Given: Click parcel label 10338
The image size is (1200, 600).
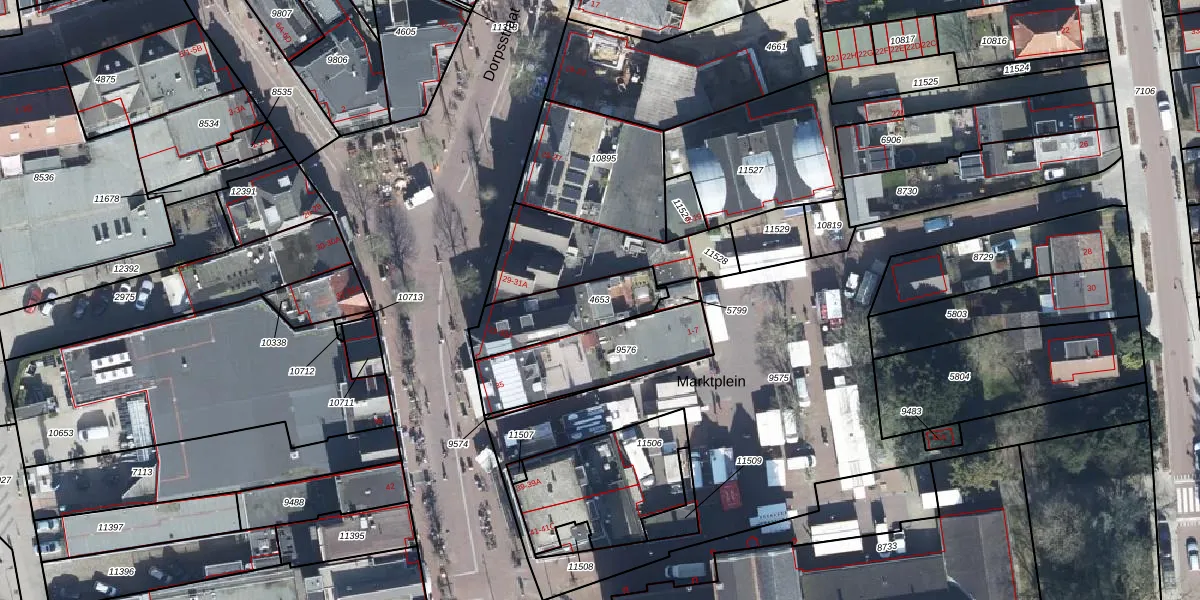Looking at the screenshot, I should (x=273, y=342).
